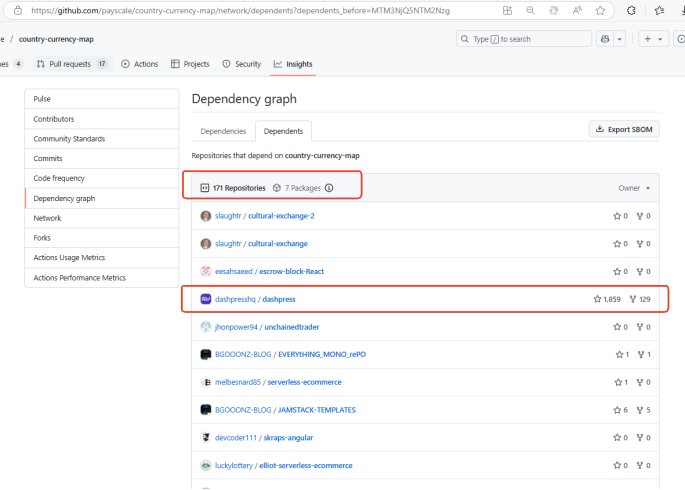Click the site lock icon beside the URL

18,10
